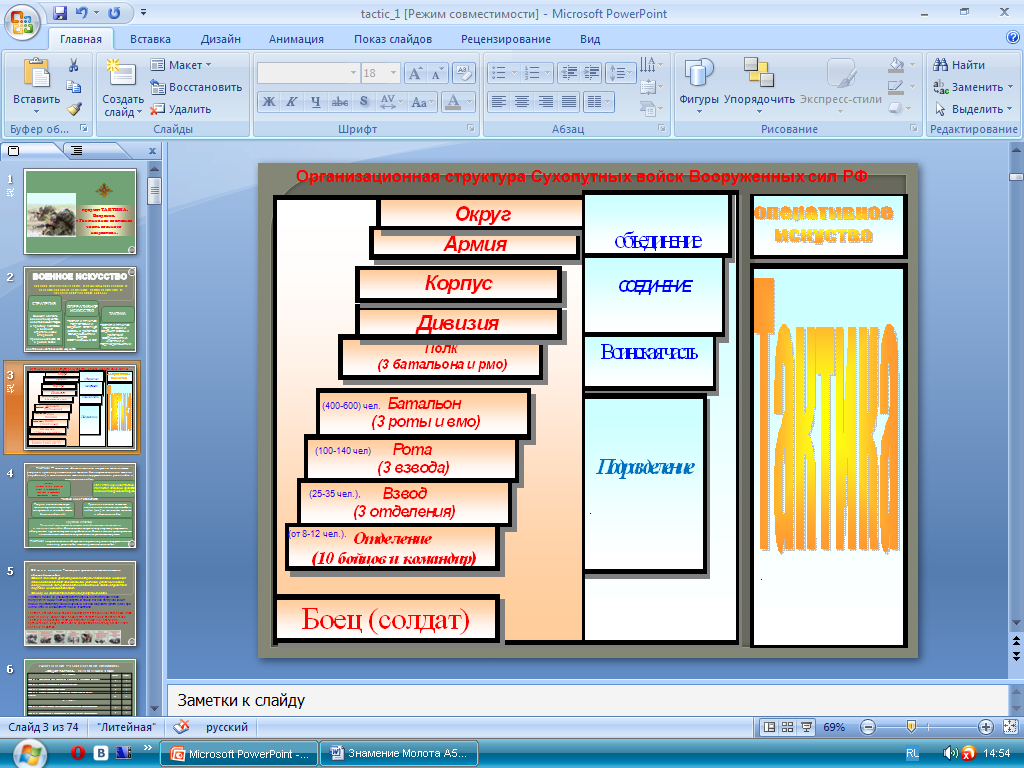
Task: Adjust the zoom slider handle
Action: tap(912, 727)
